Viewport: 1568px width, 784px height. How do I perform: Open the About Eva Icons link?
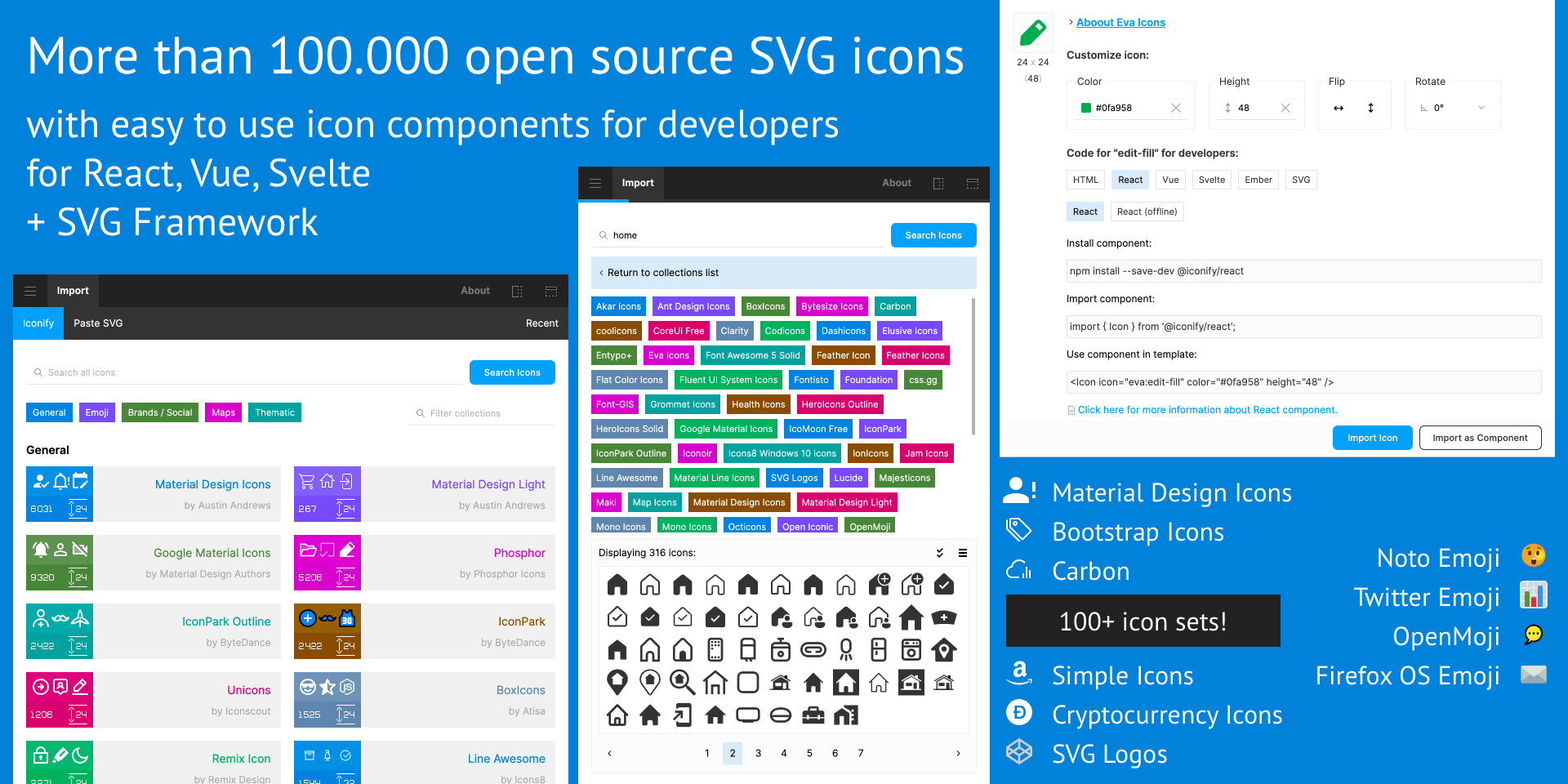pos(1120,22)
